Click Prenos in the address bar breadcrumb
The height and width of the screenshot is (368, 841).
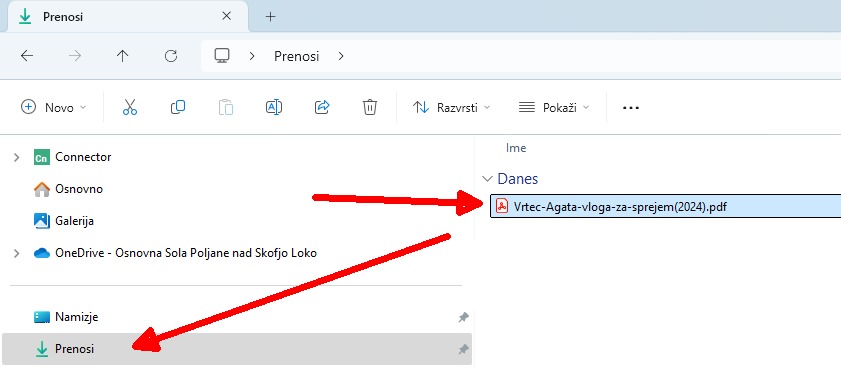point(297,56)
